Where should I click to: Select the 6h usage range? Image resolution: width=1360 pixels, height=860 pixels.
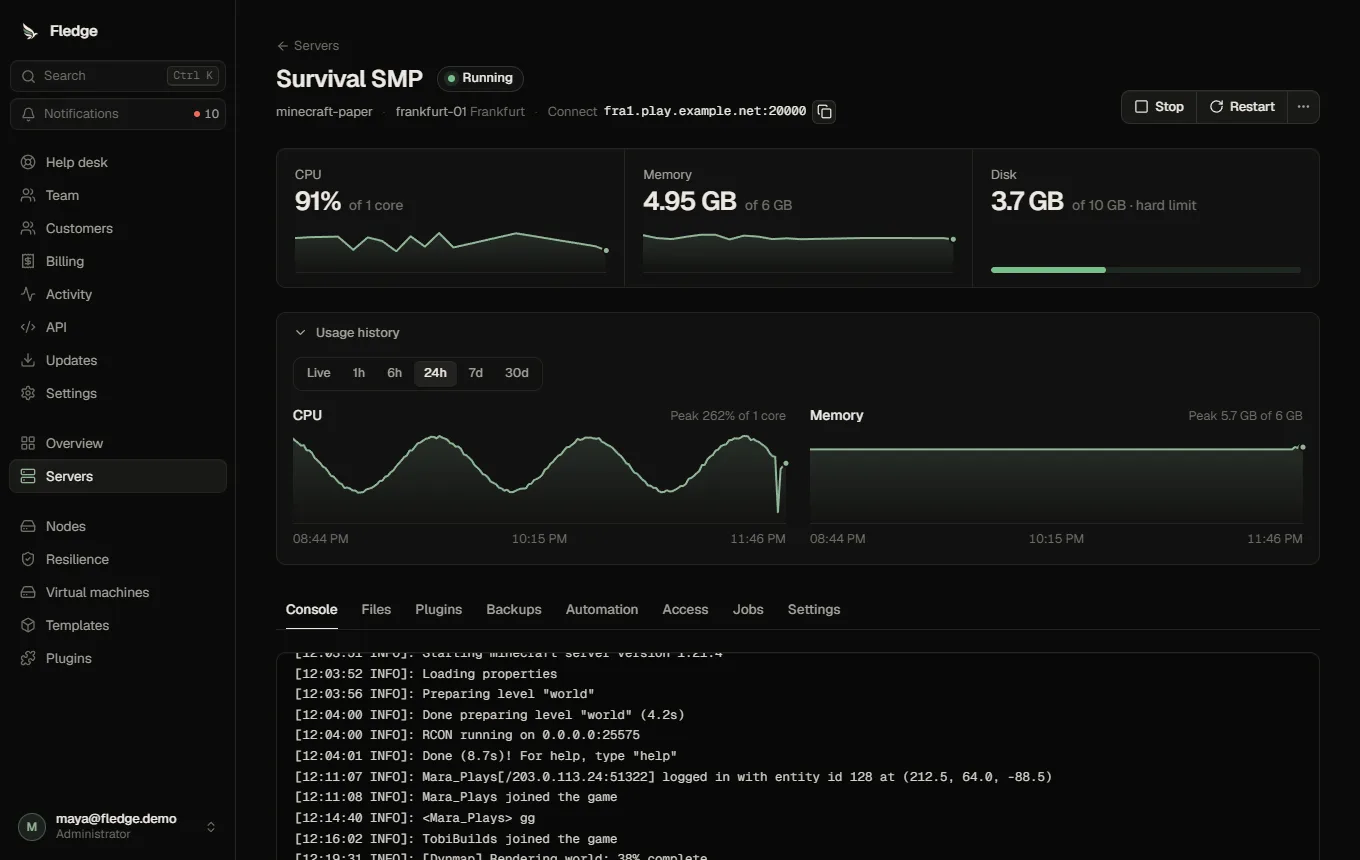pyautogui.click(x=395, y=373)
